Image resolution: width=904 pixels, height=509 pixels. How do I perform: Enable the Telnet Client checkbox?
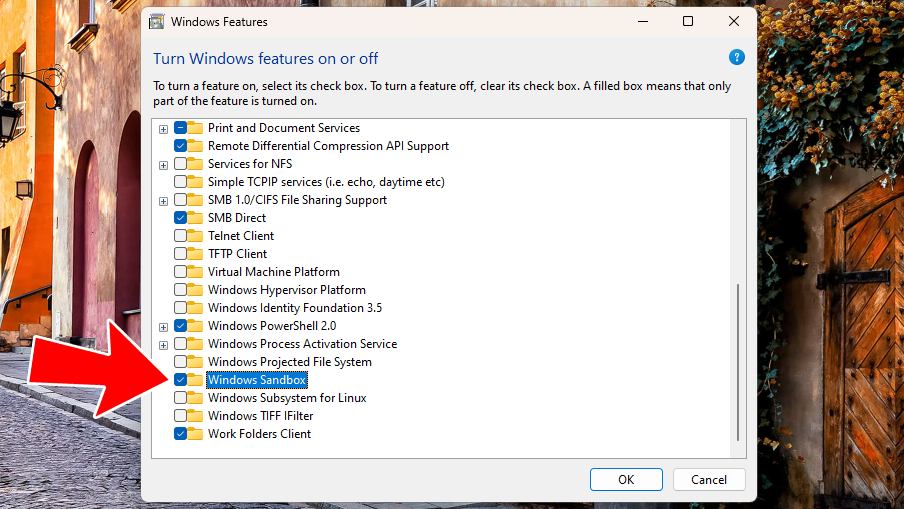(x=180, y=236)
